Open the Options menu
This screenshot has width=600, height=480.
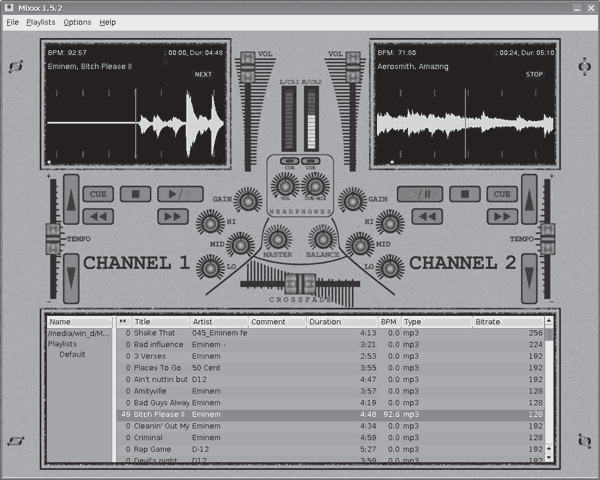(77, 22)
